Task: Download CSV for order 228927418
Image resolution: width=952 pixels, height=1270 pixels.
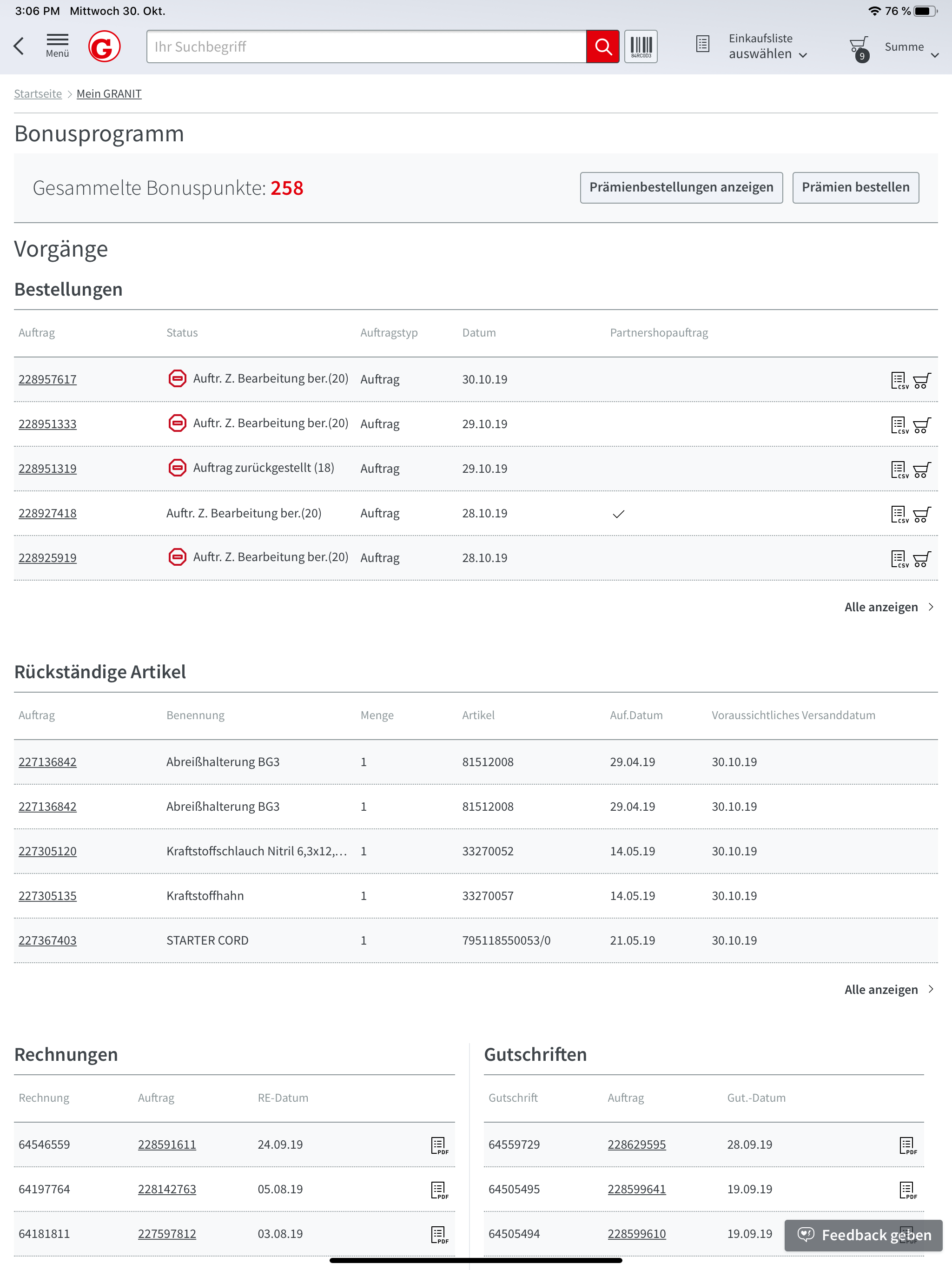Action: tap(899, 515)
